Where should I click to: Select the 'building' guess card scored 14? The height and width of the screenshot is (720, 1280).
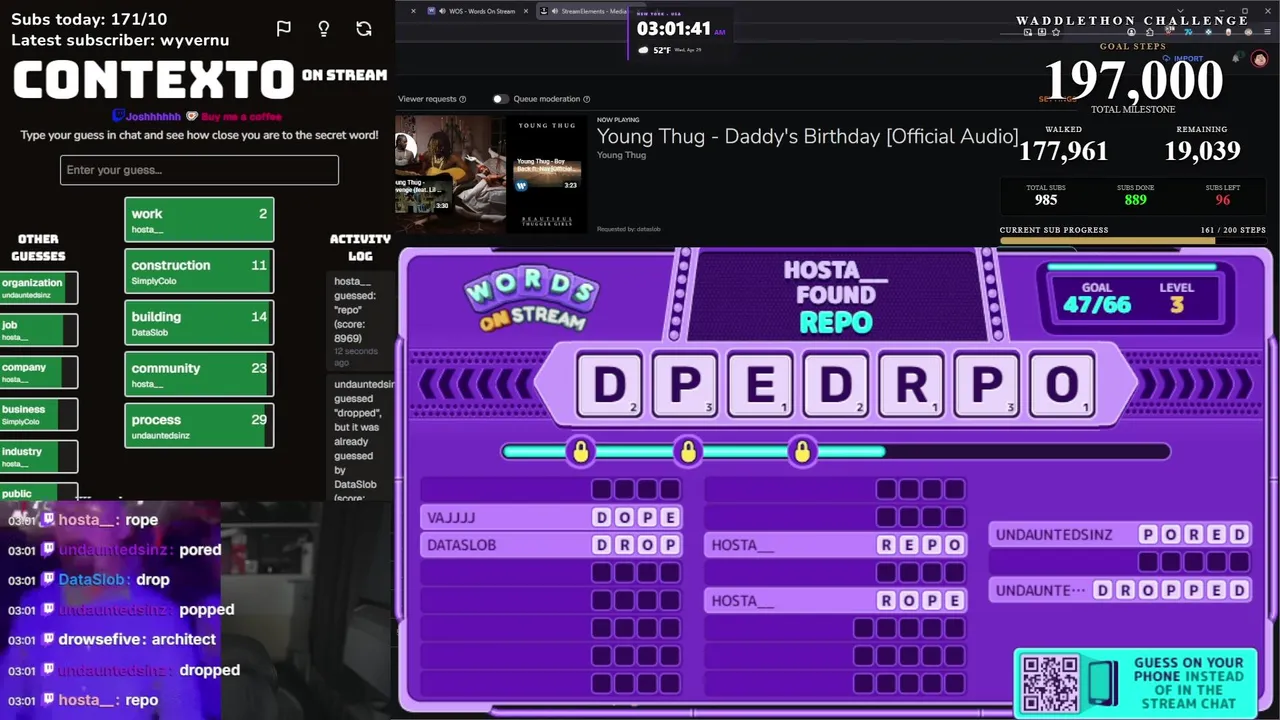199,323
